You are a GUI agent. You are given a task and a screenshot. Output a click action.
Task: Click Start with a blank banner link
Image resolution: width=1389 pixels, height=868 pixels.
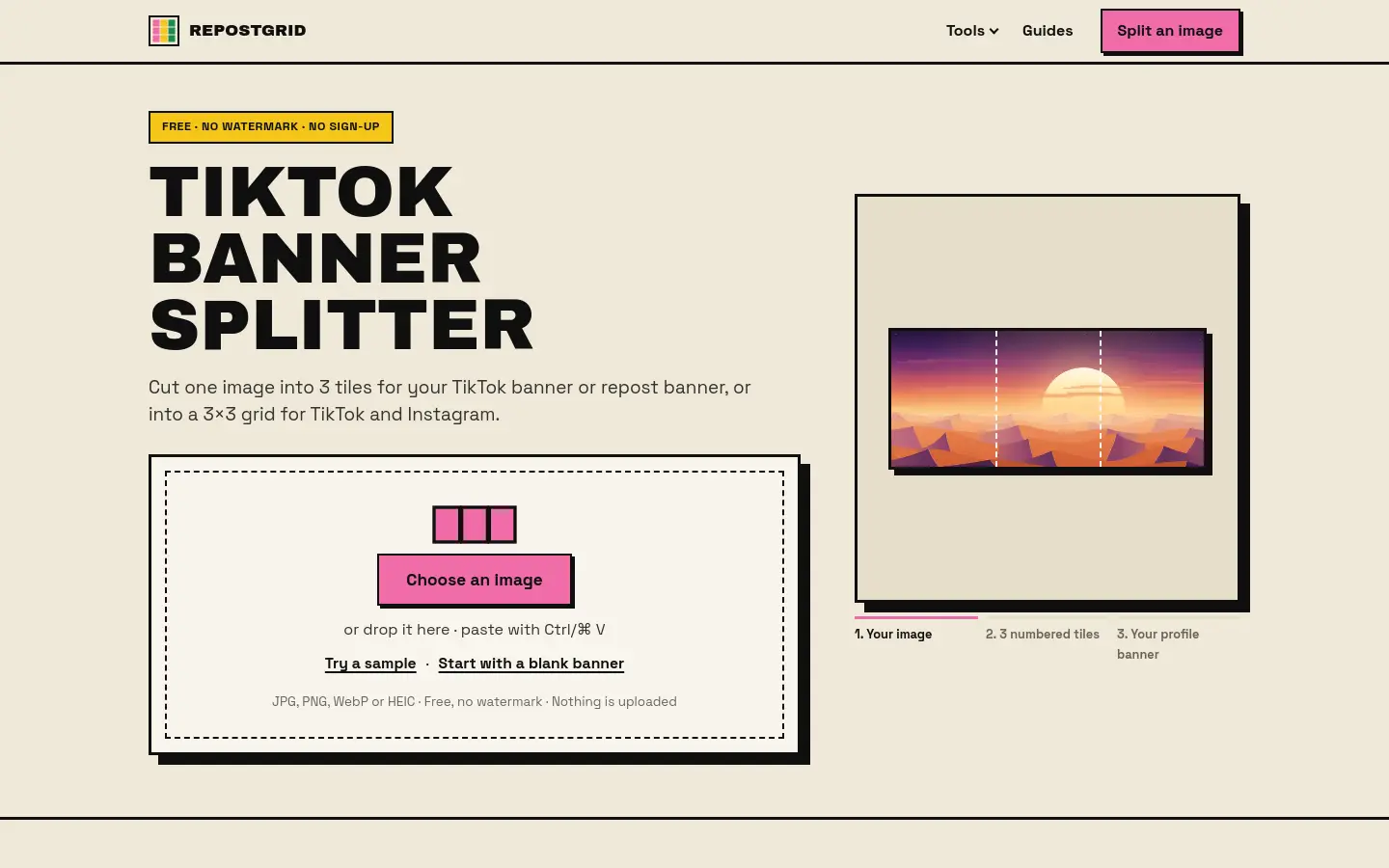(x=531, y=664)
